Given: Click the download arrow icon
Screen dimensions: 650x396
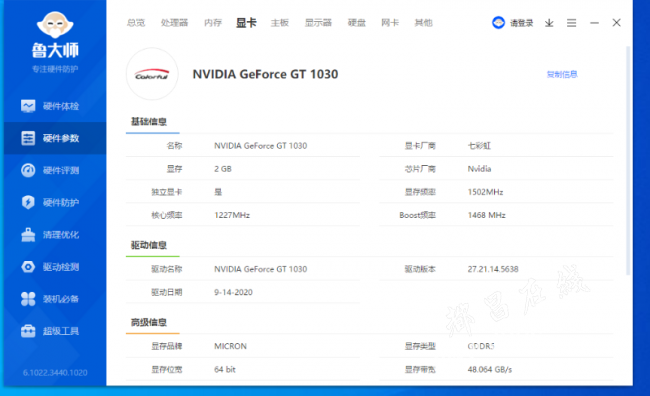Looking at the screenshot, I should coord(549,23).
